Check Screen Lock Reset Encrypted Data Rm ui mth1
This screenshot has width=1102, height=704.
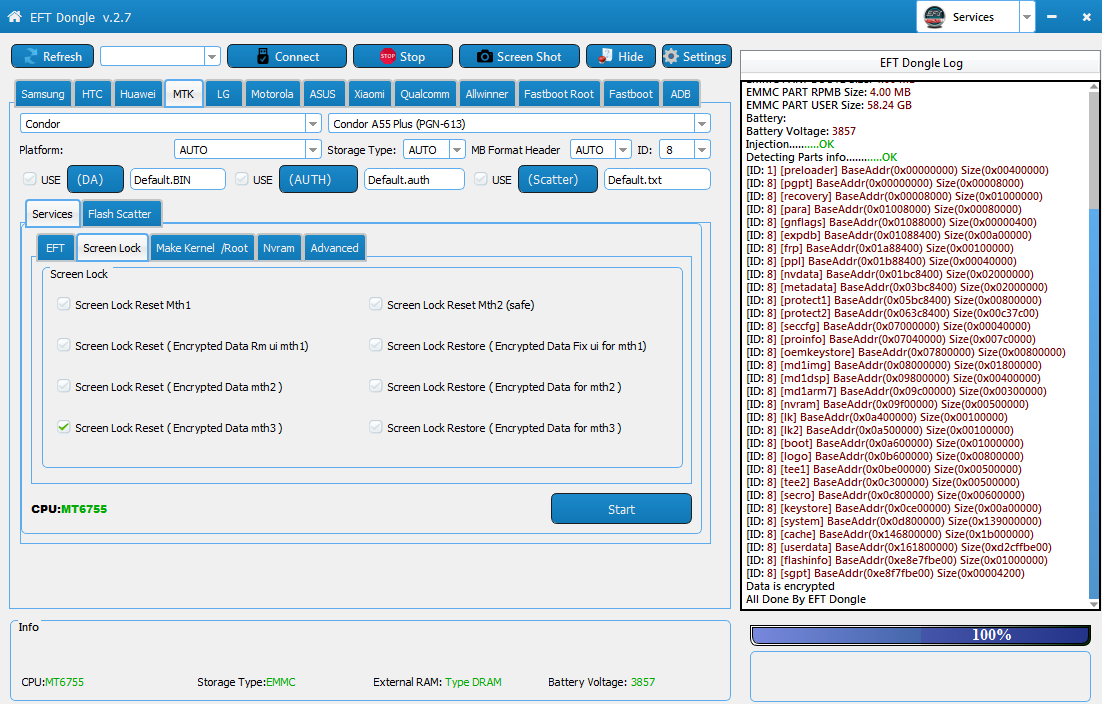click(x=64, y=345)
